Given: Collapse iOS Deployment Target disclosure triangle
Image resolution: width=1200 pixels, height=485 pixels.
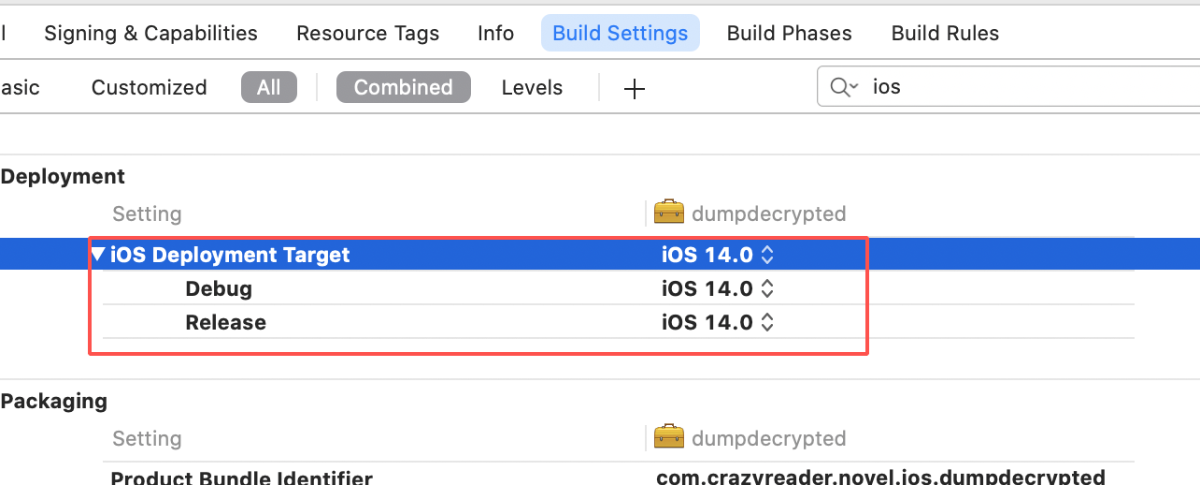Looking at the screenshot, I should (97, 255).
